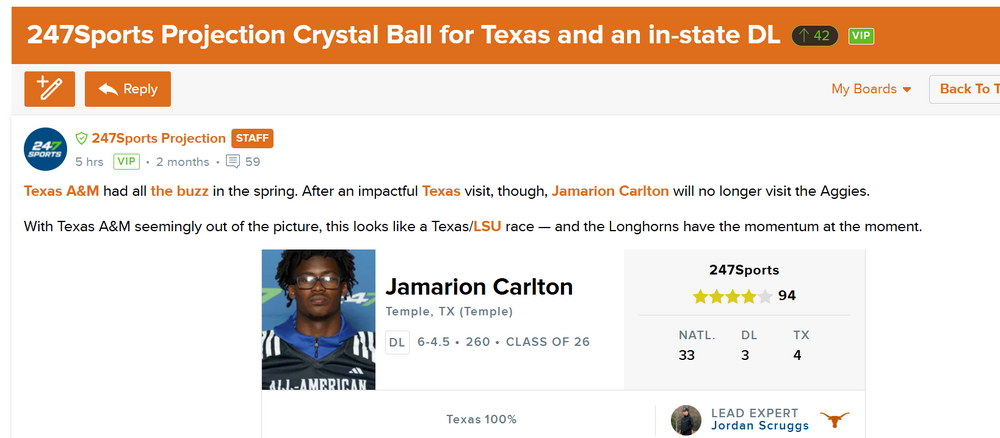Click the green verified shield icon
The width and height of the screenshot is (1000, 438).
[x=82, y=139]
